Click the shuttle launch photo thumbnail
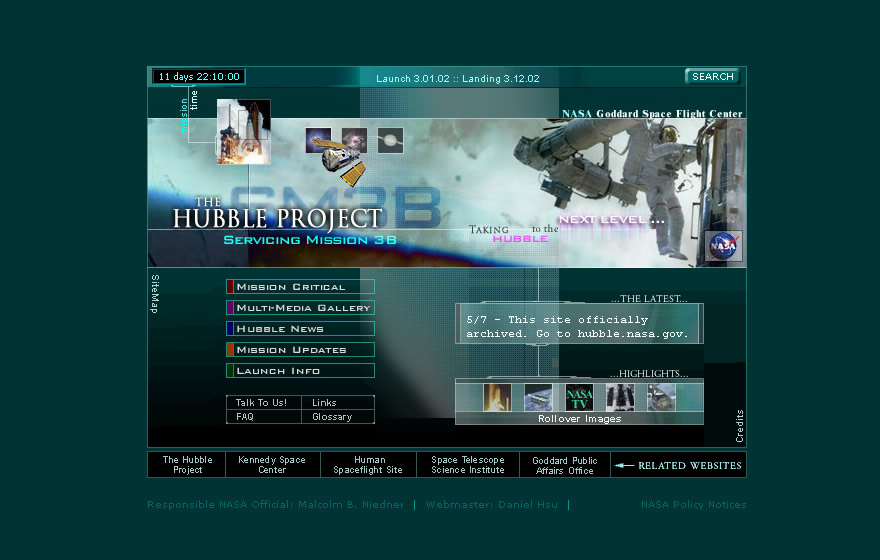 [x=244, y=132]
